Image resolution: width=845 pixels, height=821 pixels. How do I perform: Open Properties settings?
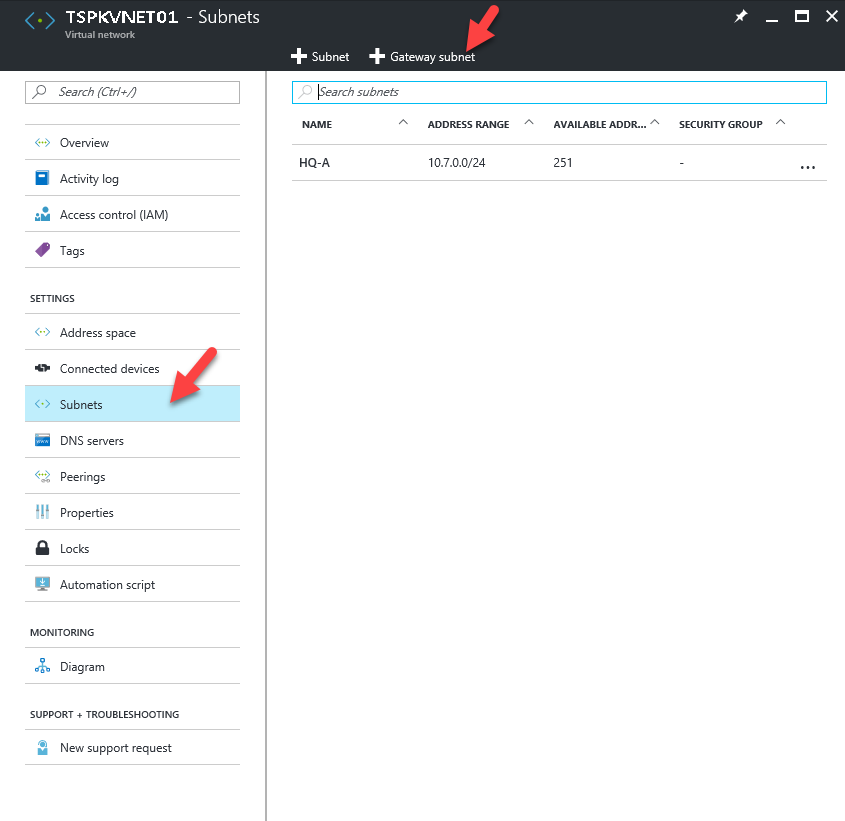click(133, 512)
